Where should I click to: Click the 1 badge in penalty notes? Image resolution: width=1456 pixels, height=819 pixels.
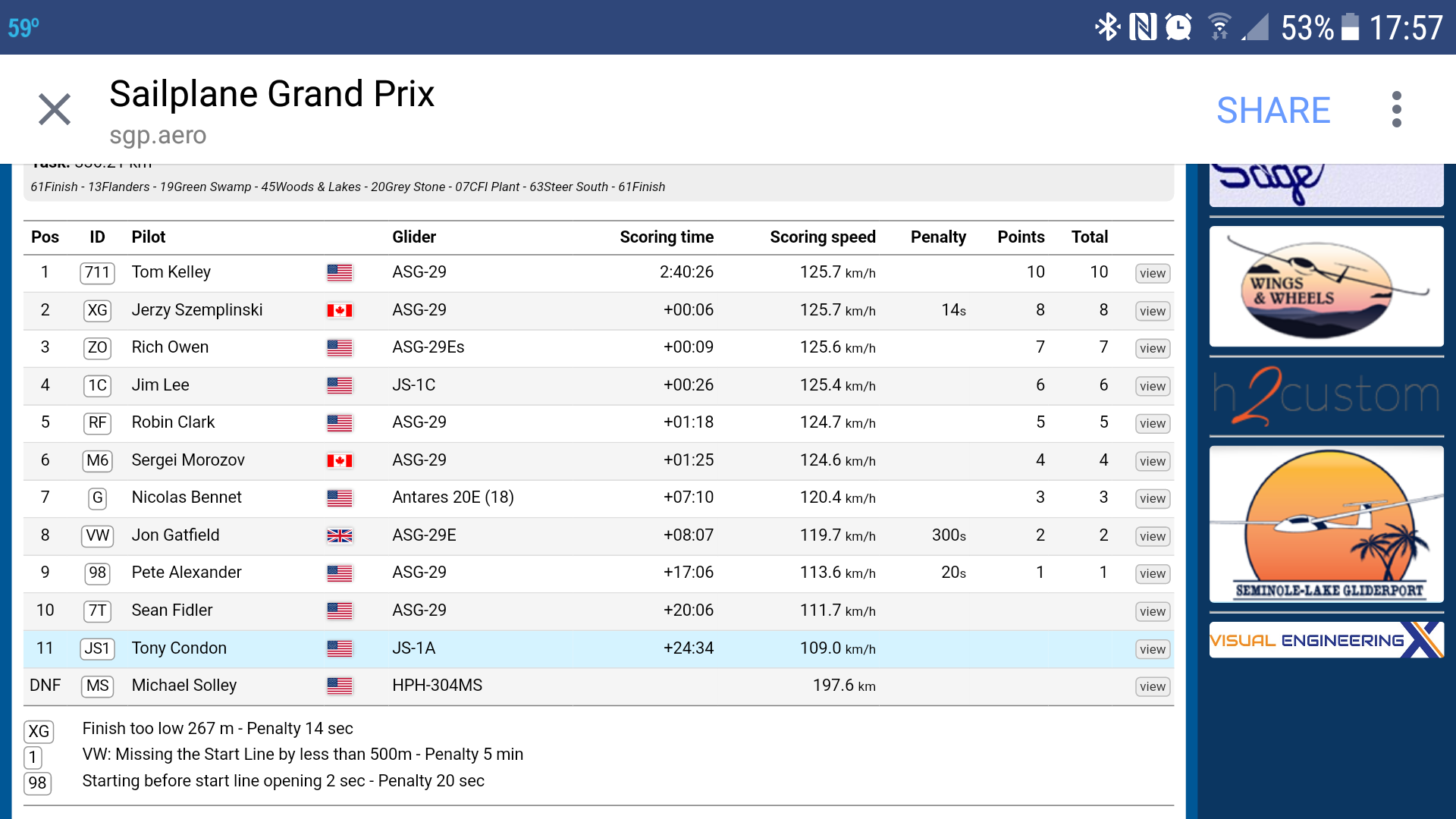click(33, 757)
